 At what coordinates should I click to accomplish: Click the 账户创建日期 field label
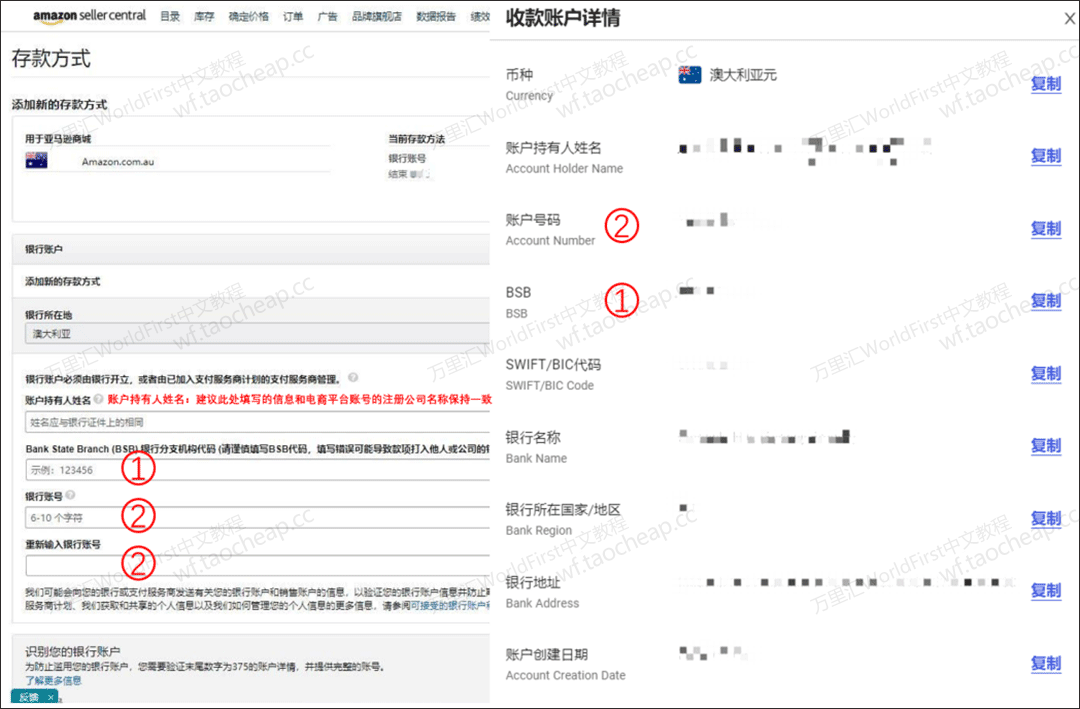tap(547, 654)
